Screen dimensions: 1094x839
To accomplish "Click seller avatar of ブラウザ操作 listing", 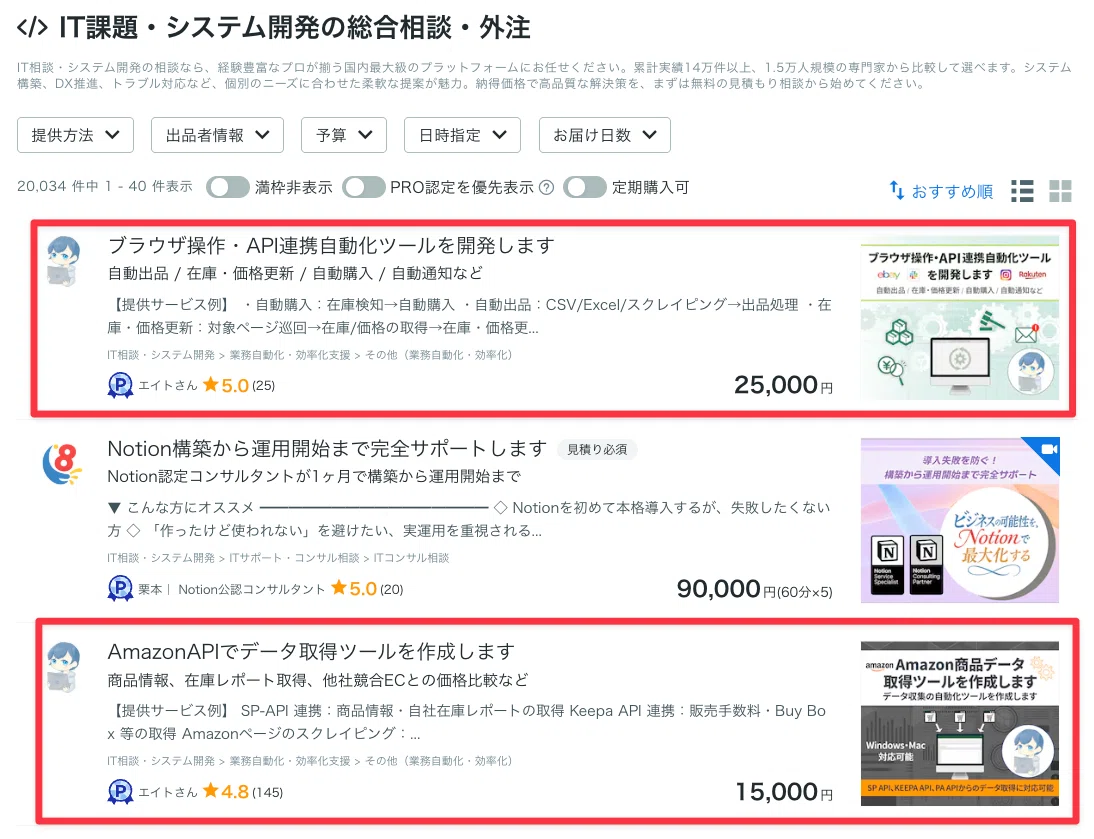I will point(63,262).
